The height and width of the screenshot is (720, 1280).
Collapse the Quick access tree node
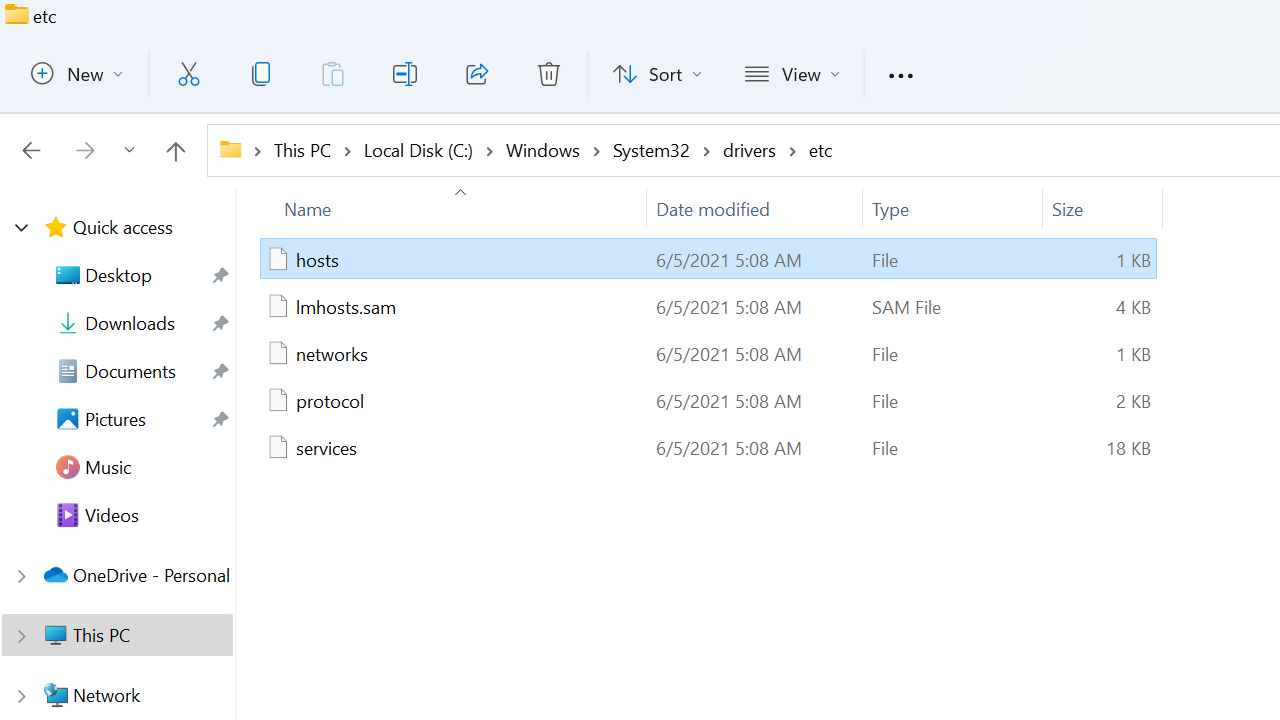[21, 228]
